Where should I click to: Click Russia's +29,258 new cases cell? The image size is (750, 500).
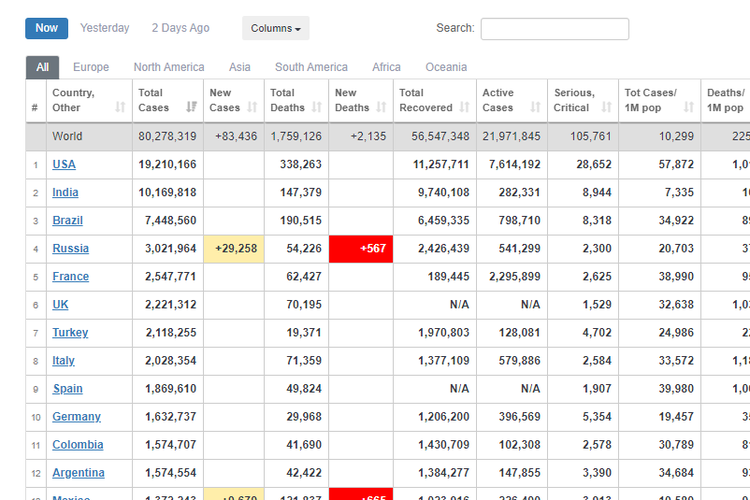tap(234, 249)
